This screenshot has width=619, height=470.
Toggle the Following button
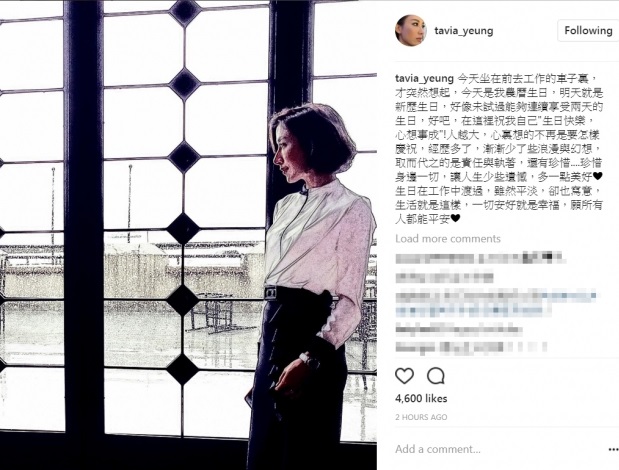[588, 30]
